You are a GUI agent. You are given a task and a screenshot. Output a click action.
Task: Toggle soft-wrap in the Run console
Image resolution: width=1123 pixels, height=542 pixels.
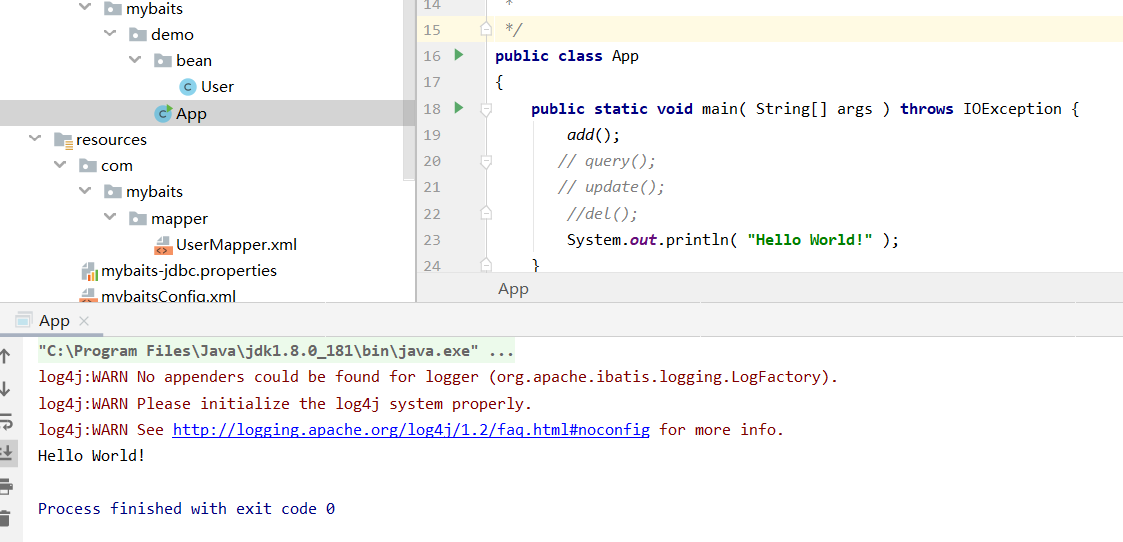point(6,421)
